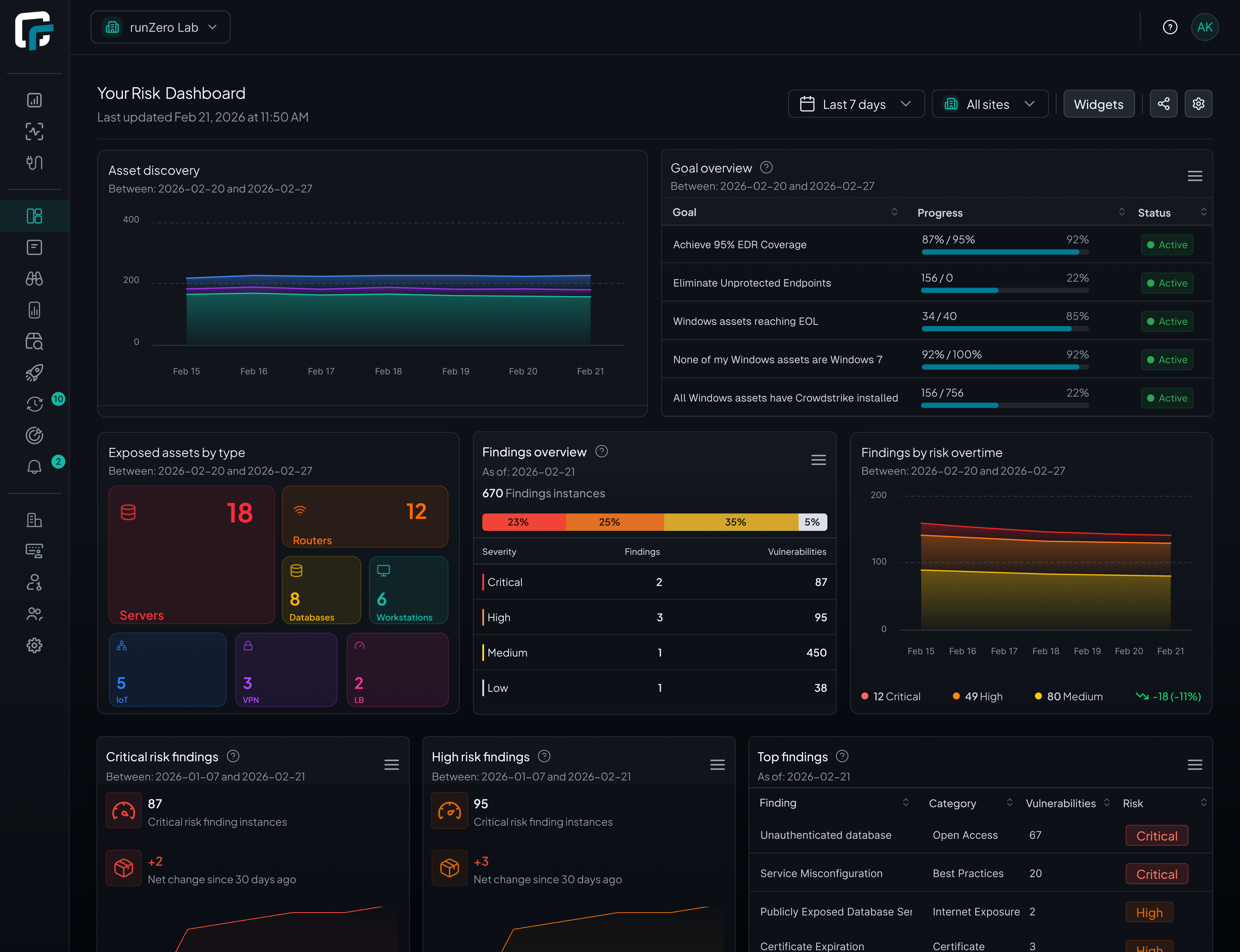The width and height of the screenshot is (1240, 952).
Task: Select the Service Misconfiguration finding row
Action: [x=981, y=873]
